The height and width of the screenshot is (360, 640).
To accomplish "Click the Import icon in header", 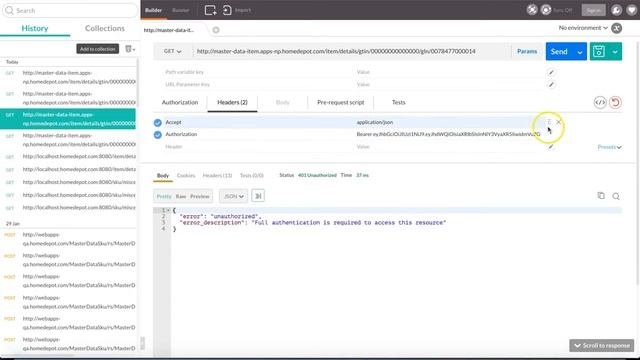I will pyautogui.click(x=227, y=10).
